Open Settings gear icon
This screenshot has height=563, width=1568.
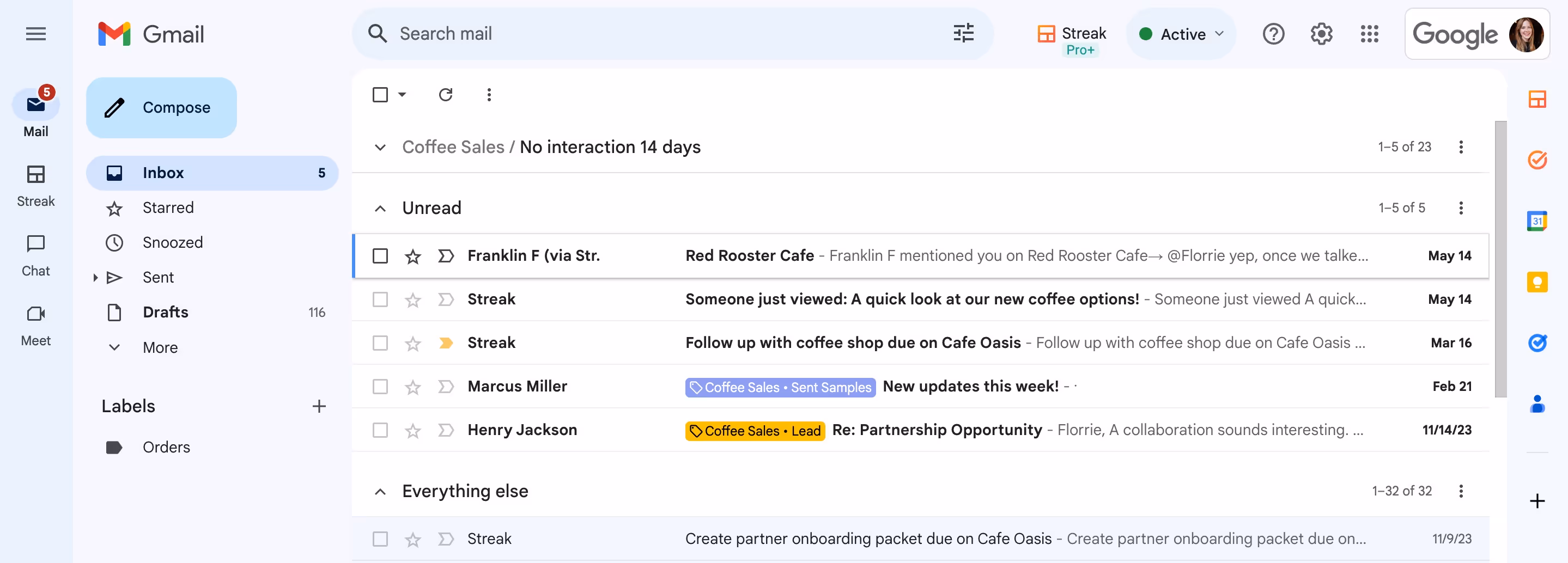click(1321, 34)
